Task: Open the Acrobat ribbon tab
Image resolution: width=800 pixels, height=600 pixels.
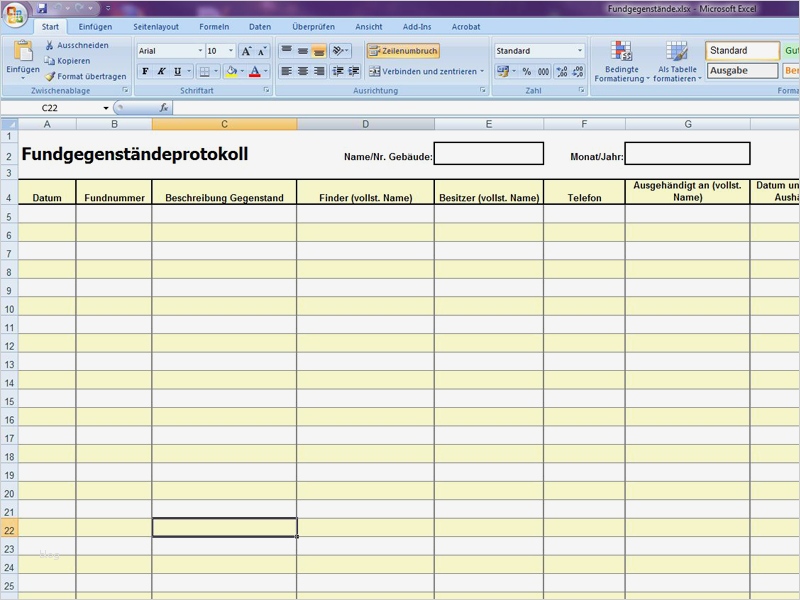Action: (465, 27)
